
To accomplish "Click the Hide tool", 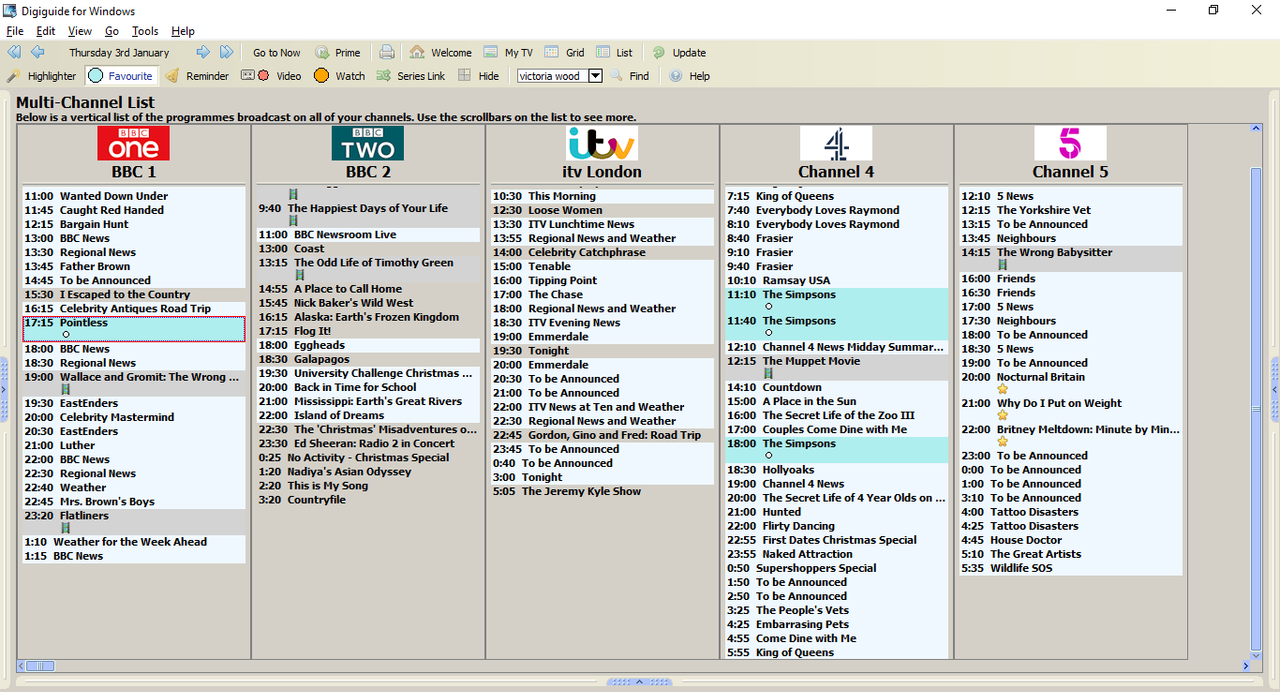I will coord(478,76).
